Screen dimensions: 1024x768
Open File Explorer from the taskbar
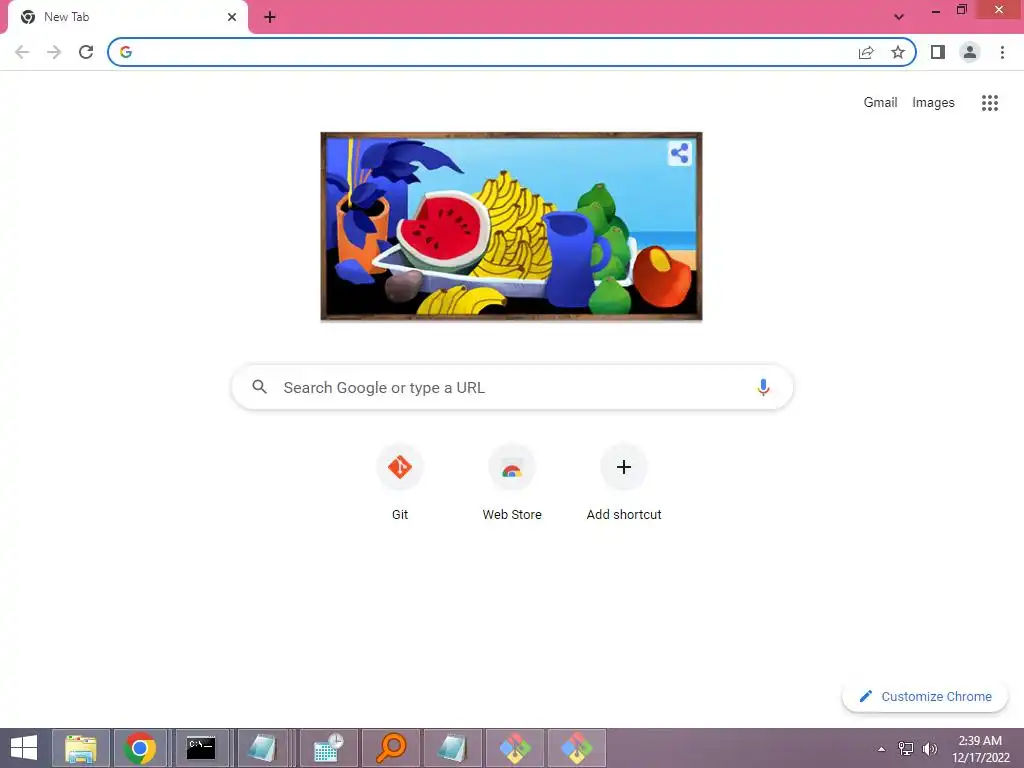81,748
